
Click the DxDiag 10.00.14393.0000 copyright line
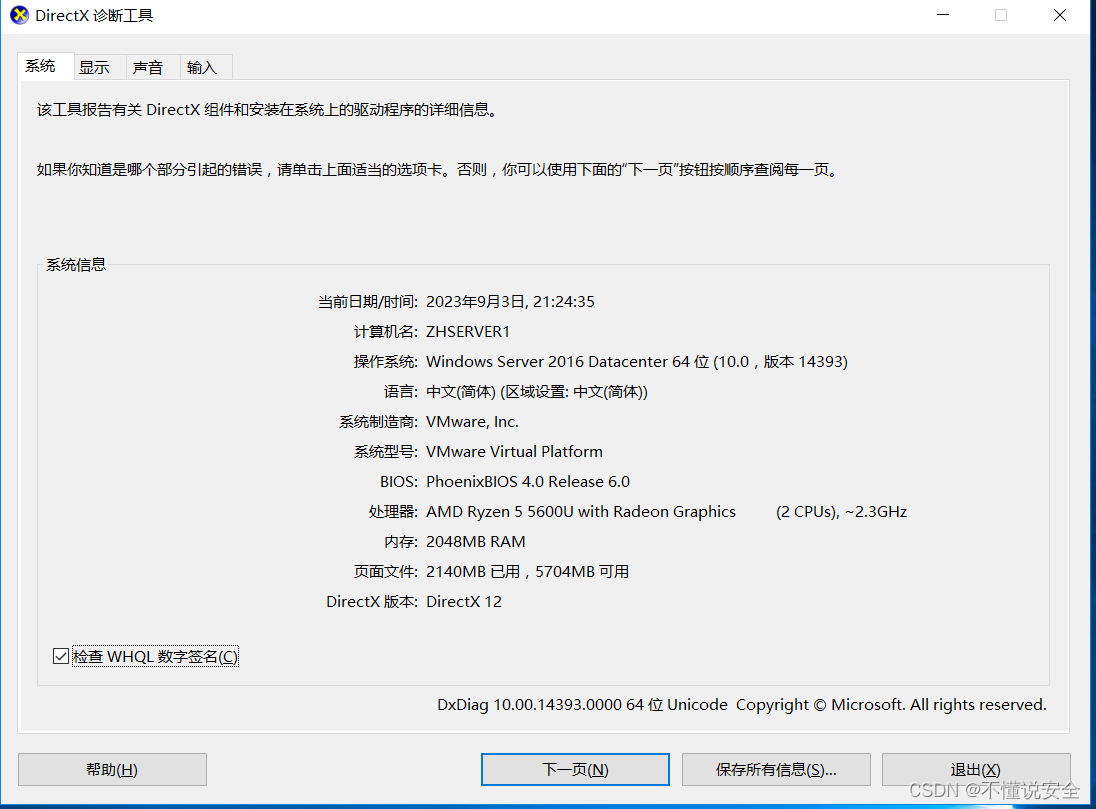742,705
